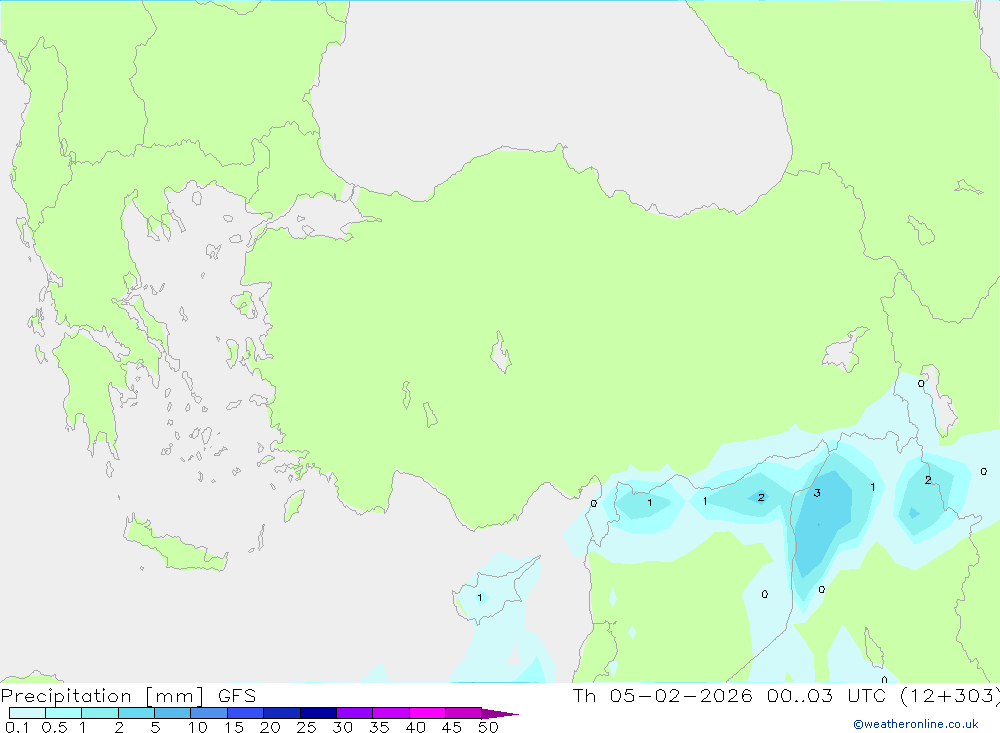Click the '15' legend scale label
1000x733 pixels.
pyautogui.click(x=234, y=727)
